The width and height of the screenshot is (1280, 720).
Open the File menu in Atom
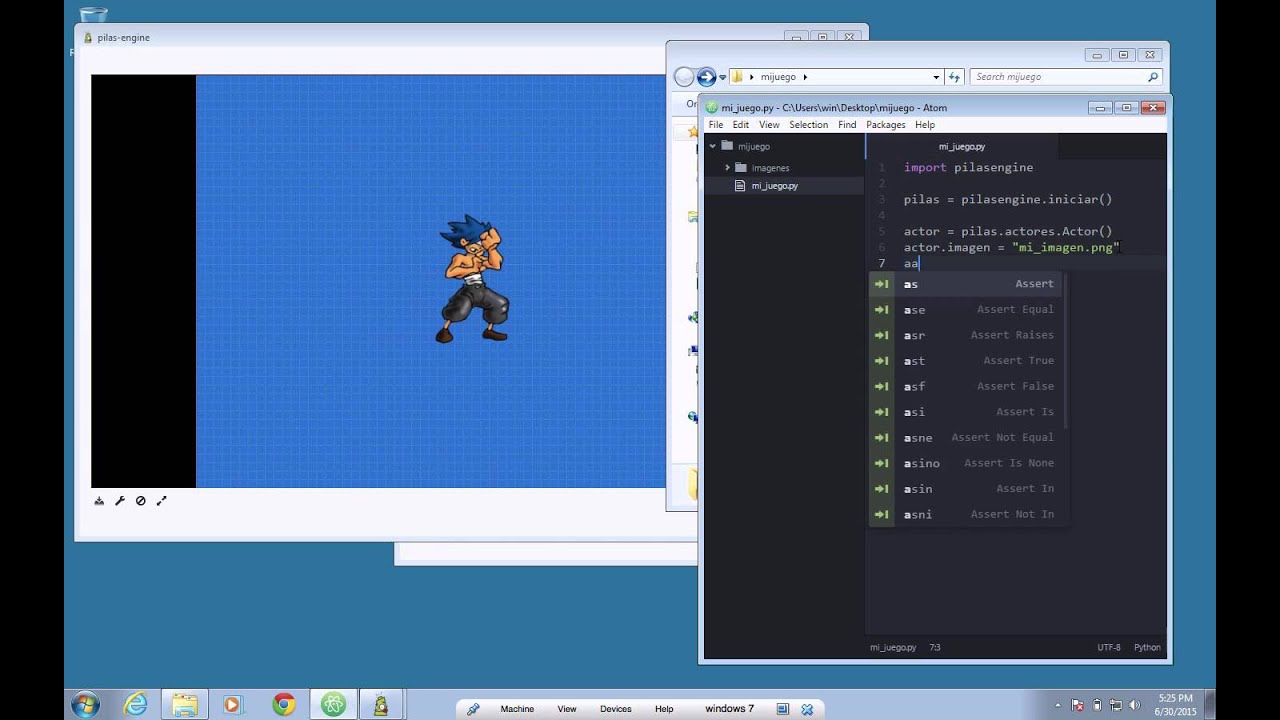[x=716, y=125]
